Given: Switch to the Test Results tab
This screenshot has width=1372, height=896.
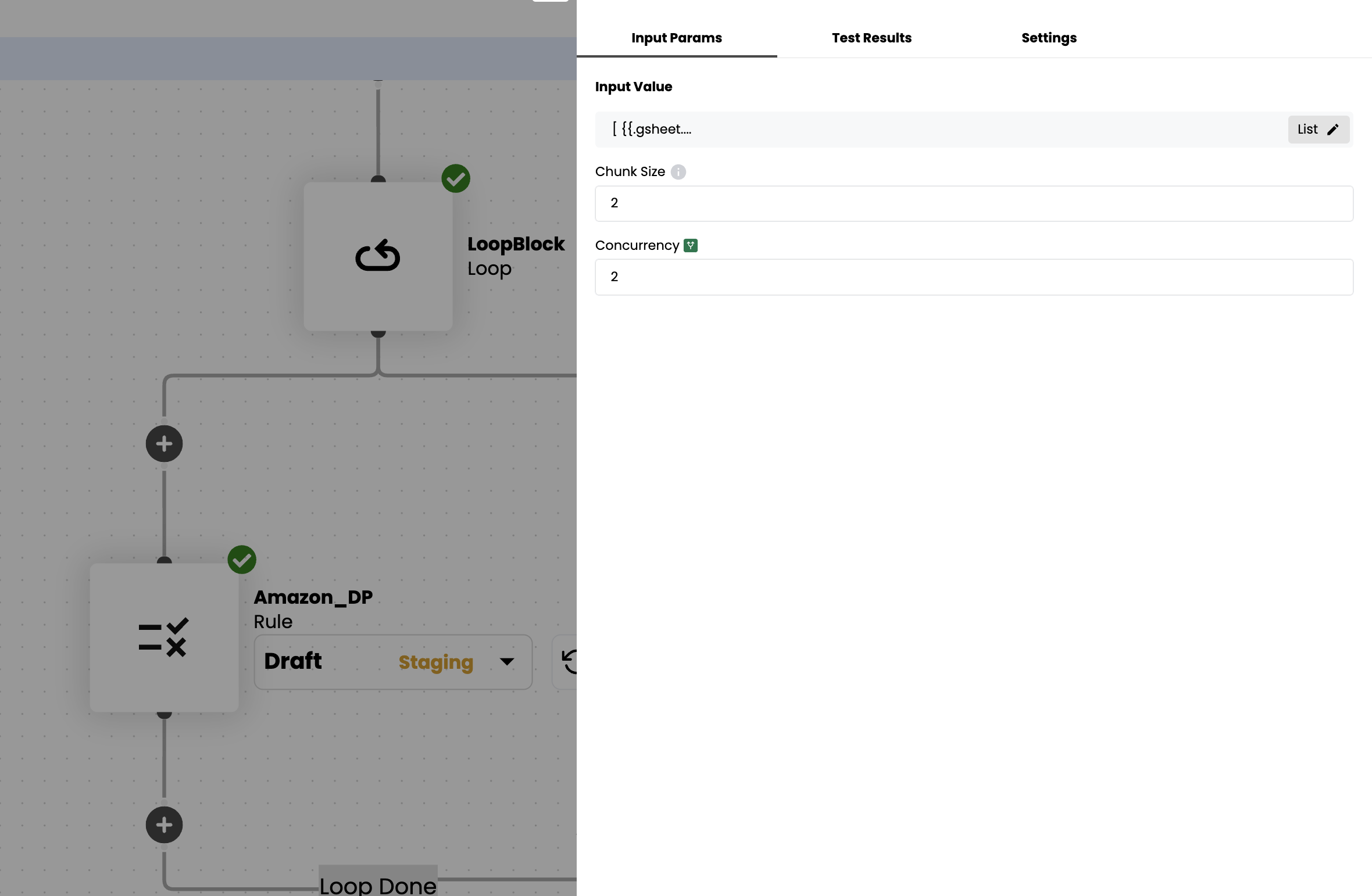Looking at the screenshot, I should 871,38.
